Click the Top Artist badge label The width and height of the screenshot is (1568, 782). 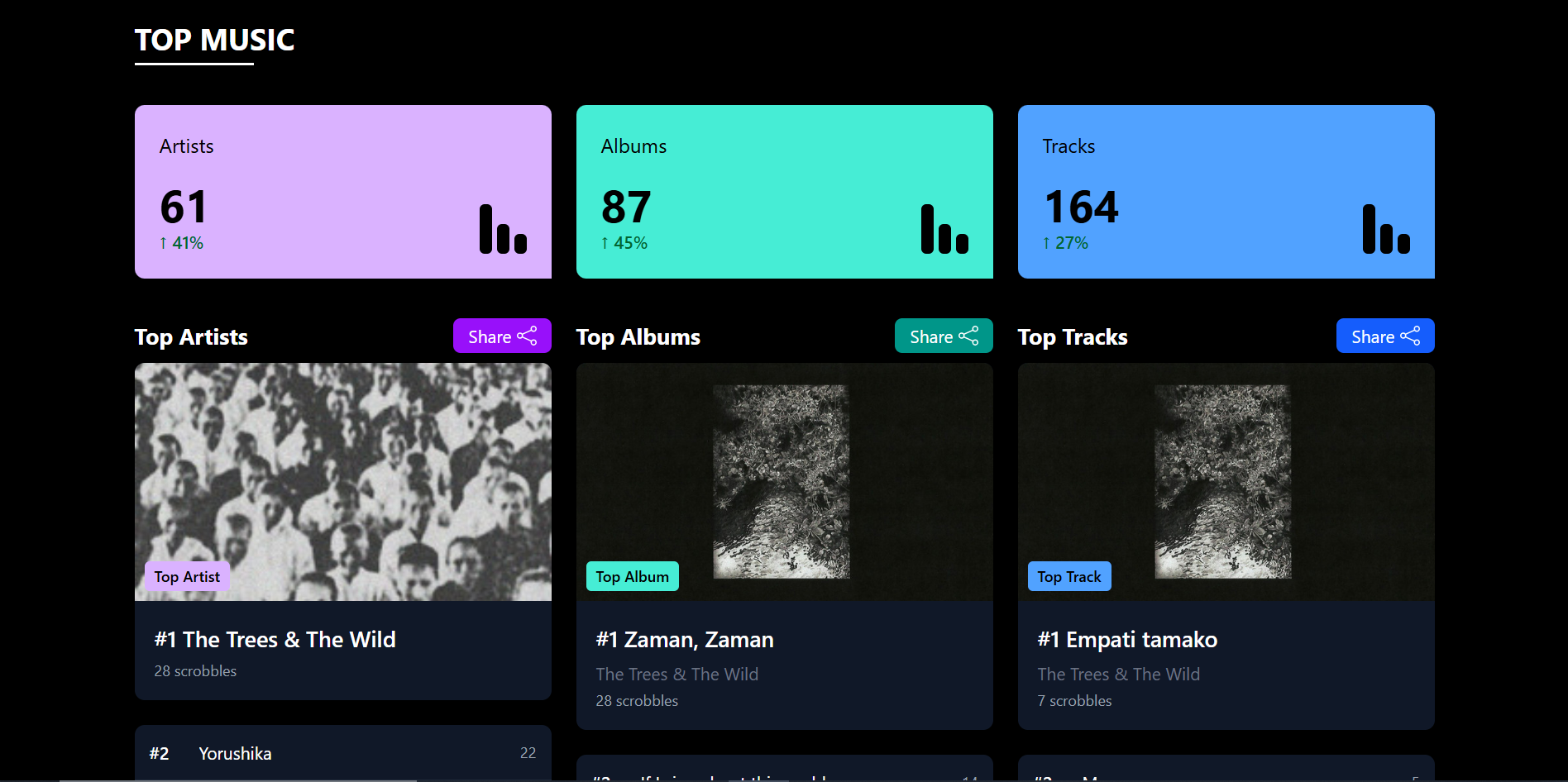pos(187,576)
